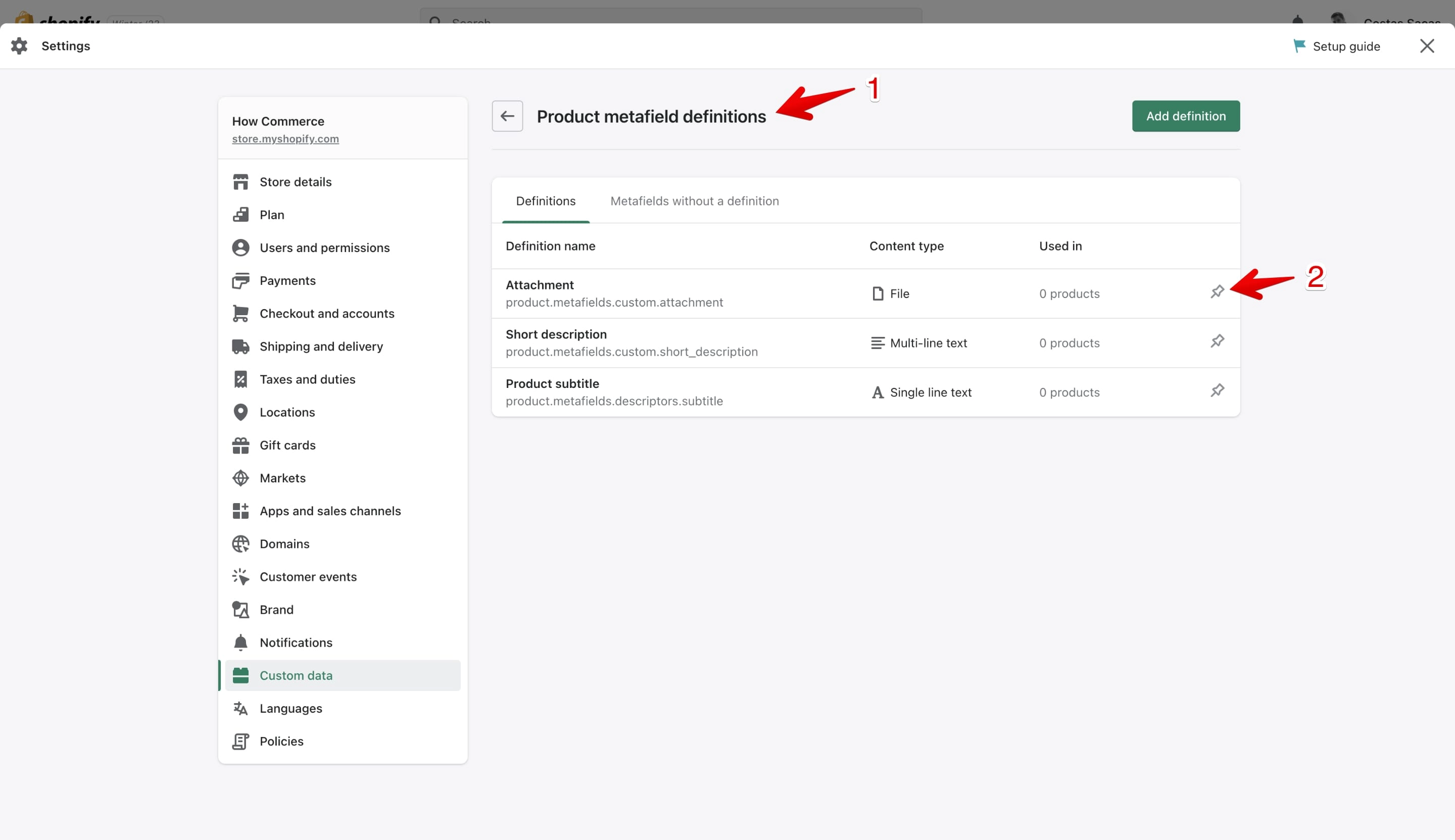The height and width of the screenshot is (840, 1455).
Task: Click the Content type column header
Action: click(x=906, y=246)
